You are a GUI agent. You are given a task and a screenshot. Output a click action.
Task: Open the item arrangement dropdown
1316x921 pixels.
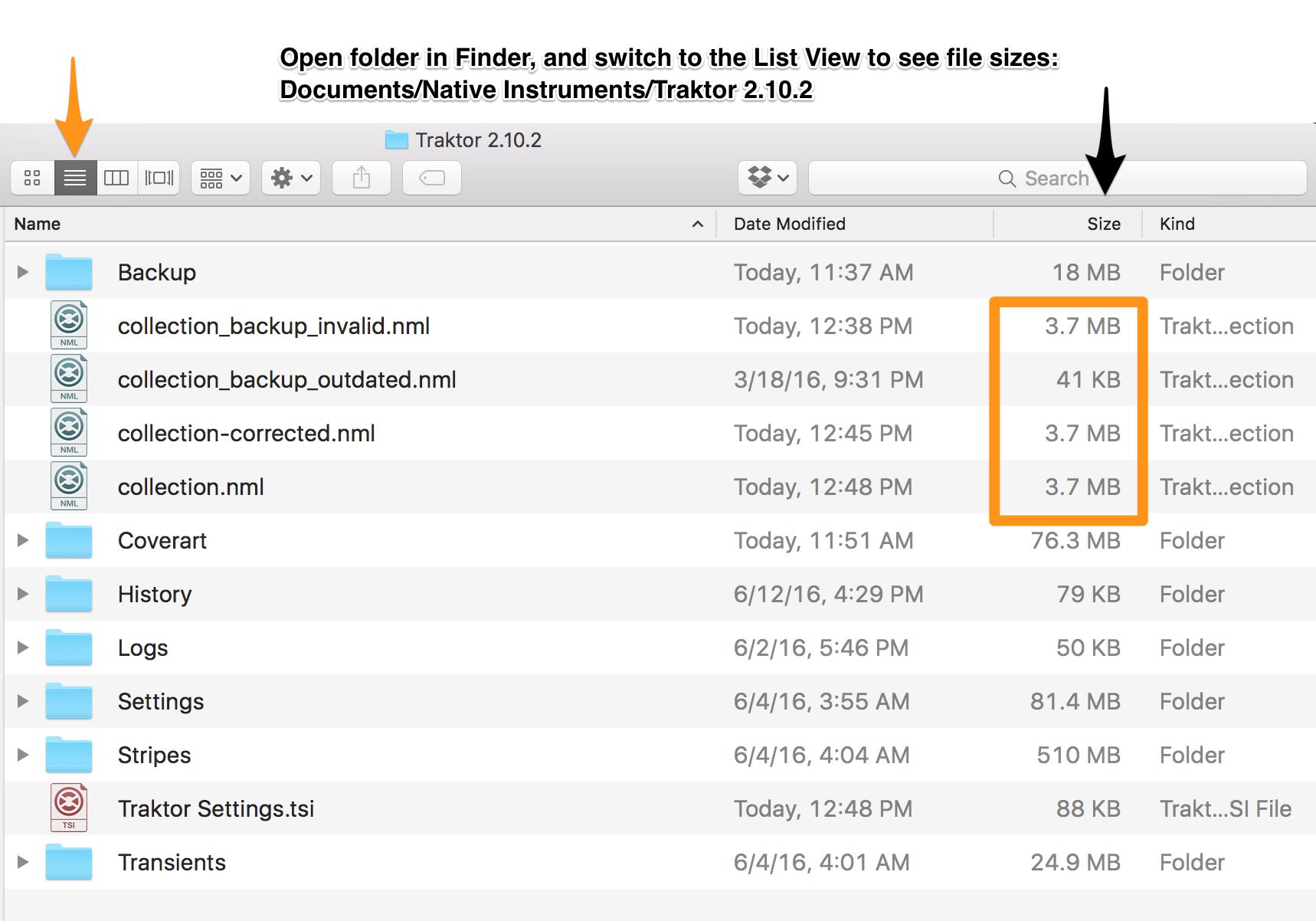221,178
